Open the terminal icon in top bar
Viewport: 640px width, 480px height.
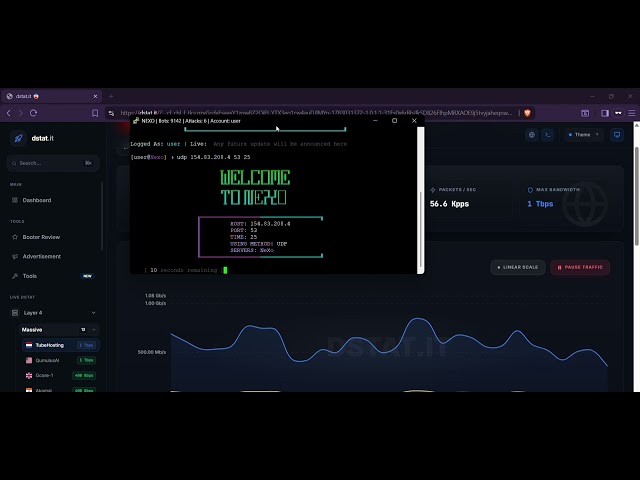coord(548,135)
